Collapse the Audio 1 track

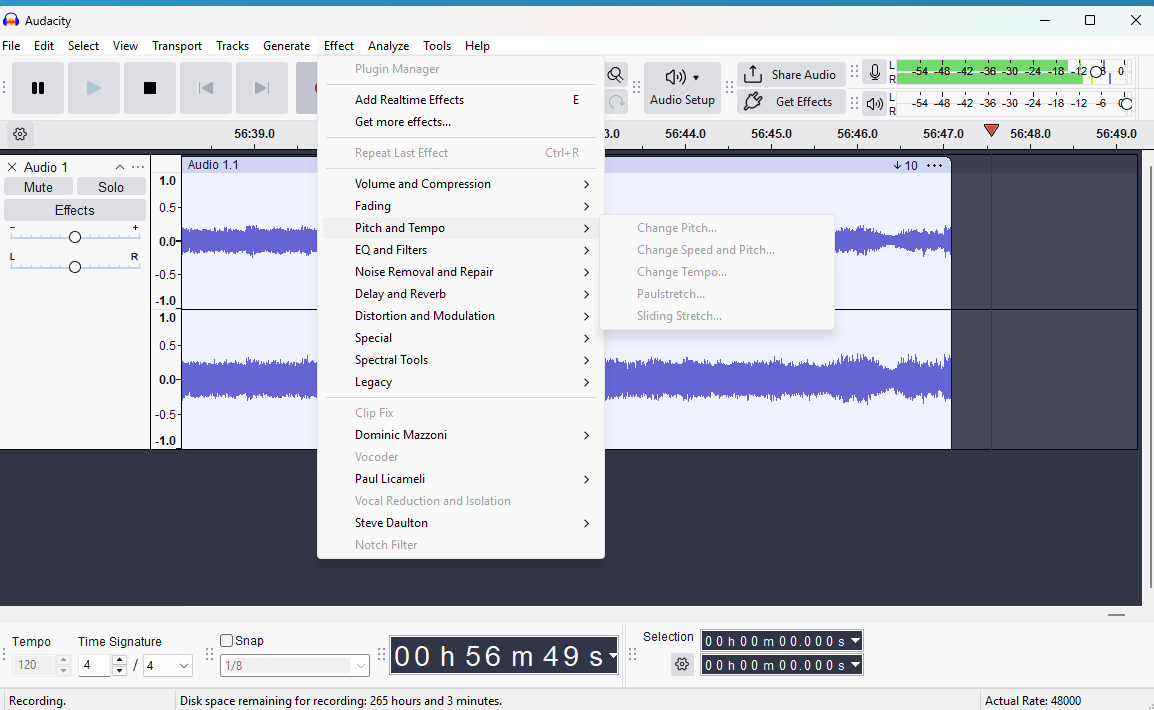click(x=119, y=167)
